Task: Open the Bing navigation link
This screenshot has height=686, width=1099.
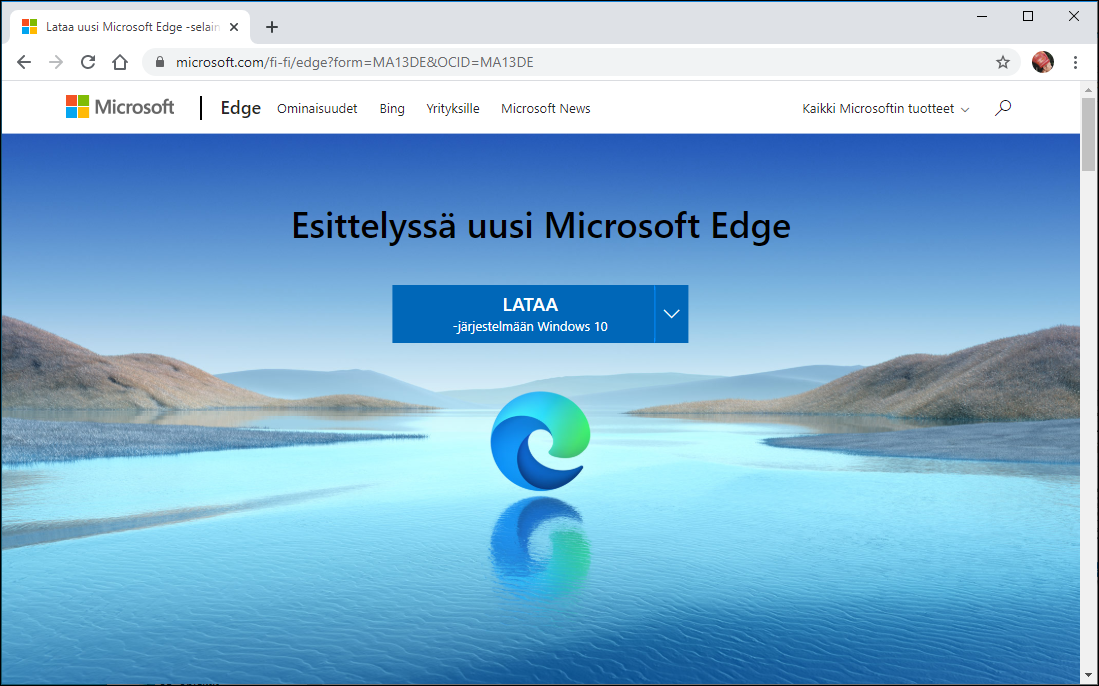Action: 391,109
